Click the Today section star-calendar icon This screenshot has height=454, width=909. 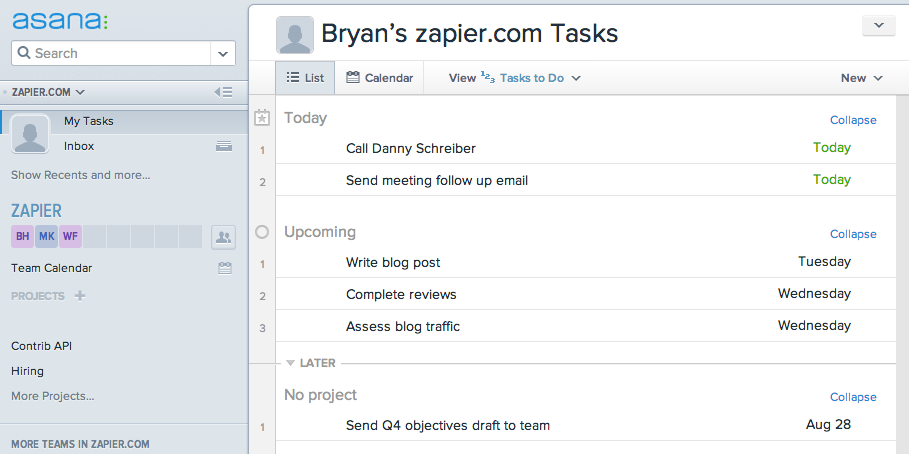click(x=262, y=118)
